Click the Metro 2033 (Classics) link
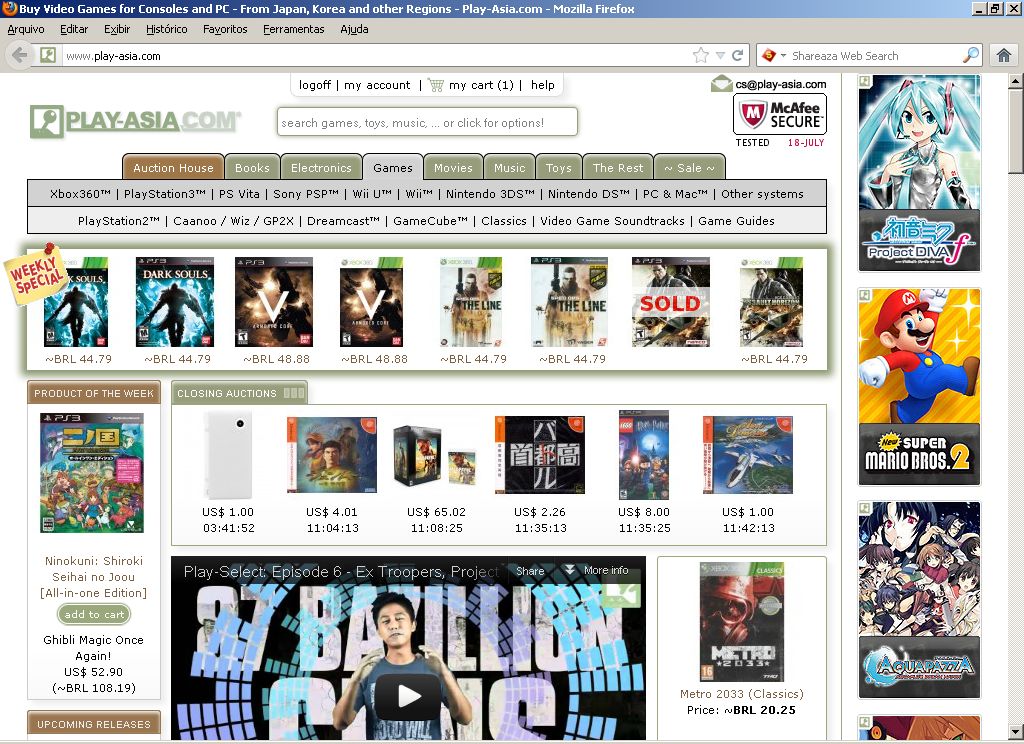Screen dimensions: 1024x744 (741, 694)
